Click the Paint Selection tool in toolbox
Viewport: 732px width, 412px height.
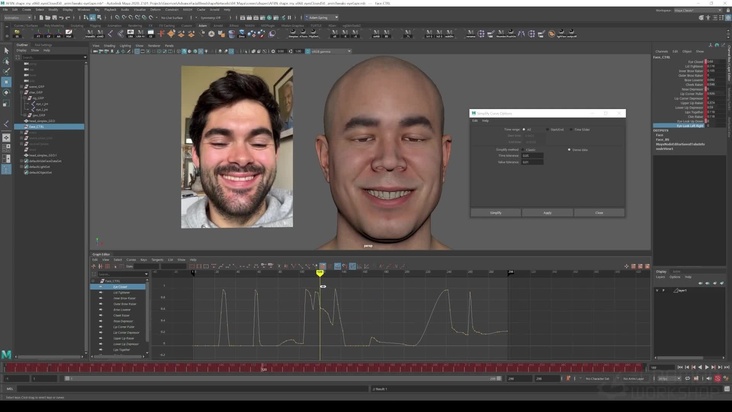tap(6, 71)
